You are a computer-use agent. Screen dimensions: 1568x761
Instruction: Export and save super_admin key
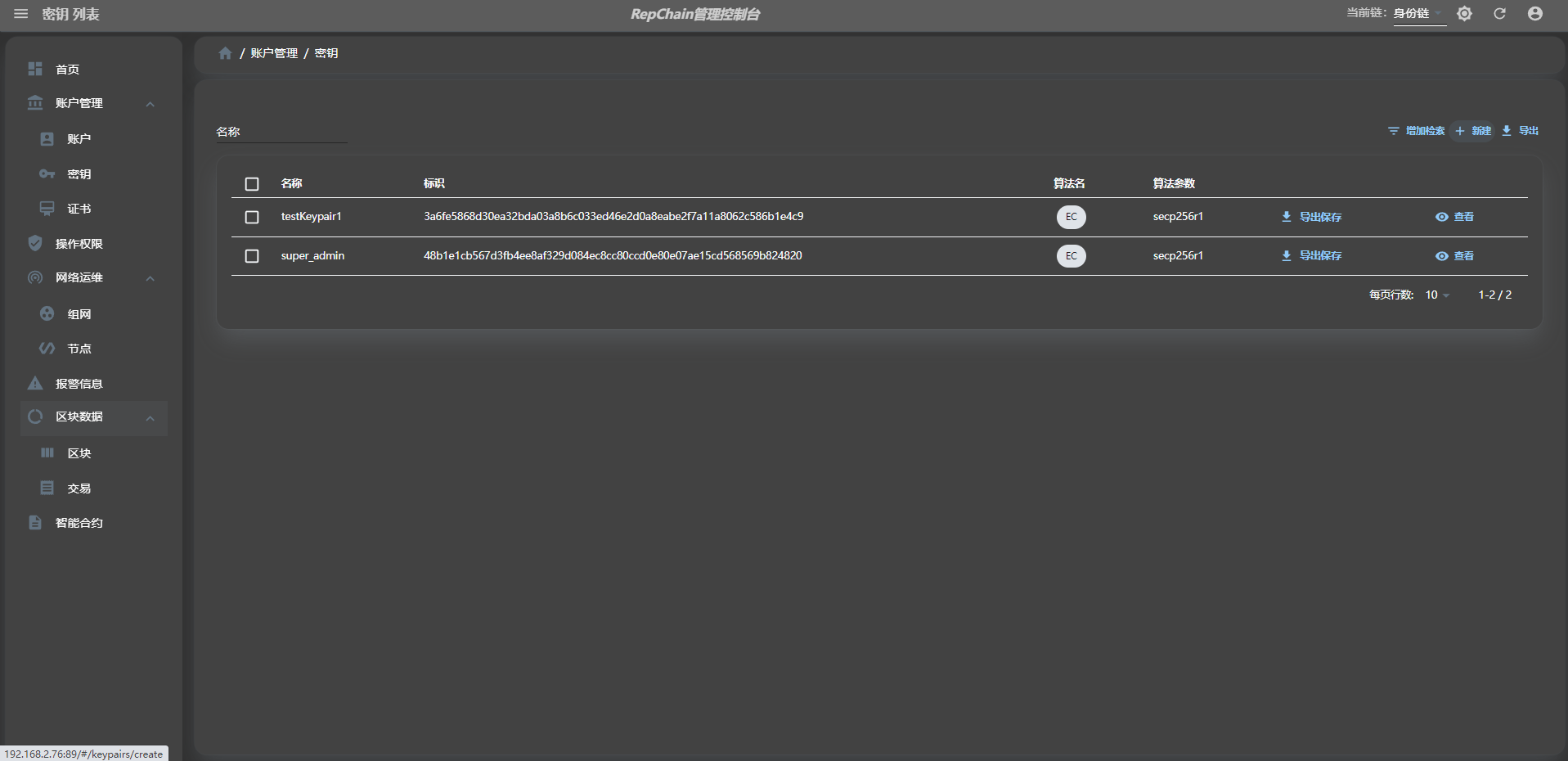click(x=1311, y=256)
